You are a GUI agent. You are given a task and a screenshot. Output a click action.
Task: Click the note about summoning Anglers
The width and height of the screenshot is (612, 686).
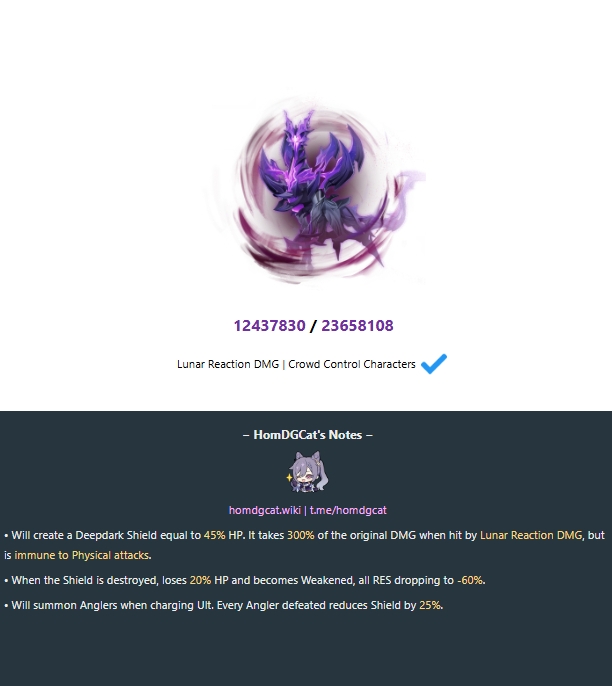pyautogui.click(x=224, y=605)
